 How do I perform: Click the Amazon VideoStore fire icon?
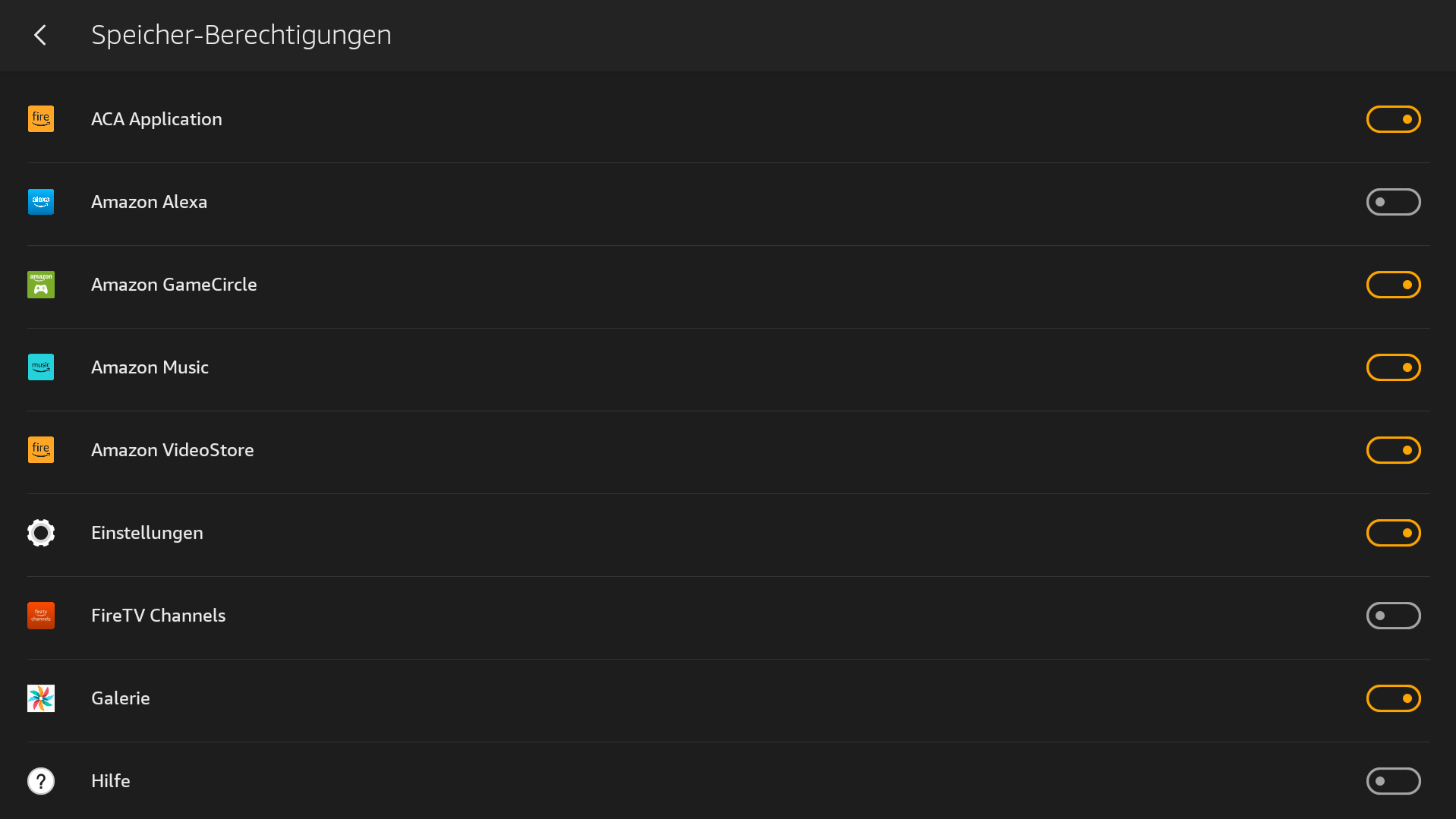point(41,450)
